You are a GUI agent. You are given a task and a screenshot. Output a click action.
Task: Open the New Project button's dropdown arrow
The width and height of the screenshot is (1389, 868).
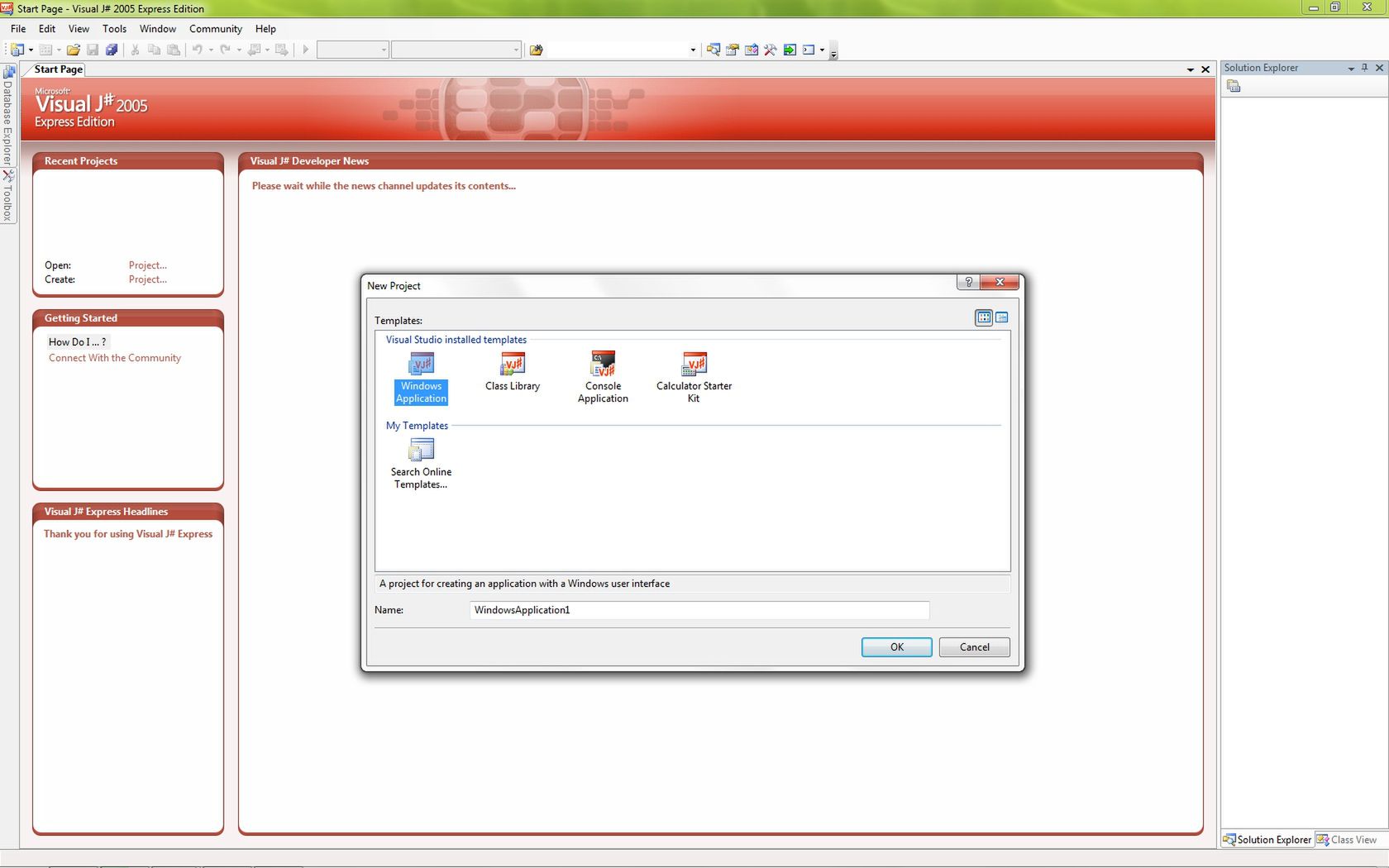(31, 50)
